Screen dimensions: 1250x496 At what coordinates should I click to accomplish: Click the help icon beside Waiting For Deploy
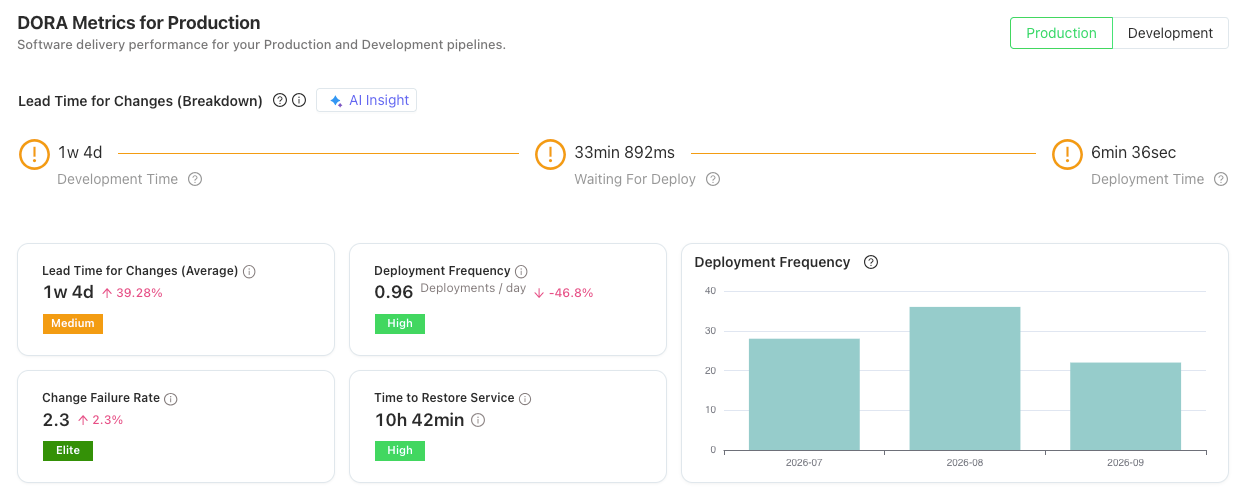pyautogui.click(x=713, y=179)
